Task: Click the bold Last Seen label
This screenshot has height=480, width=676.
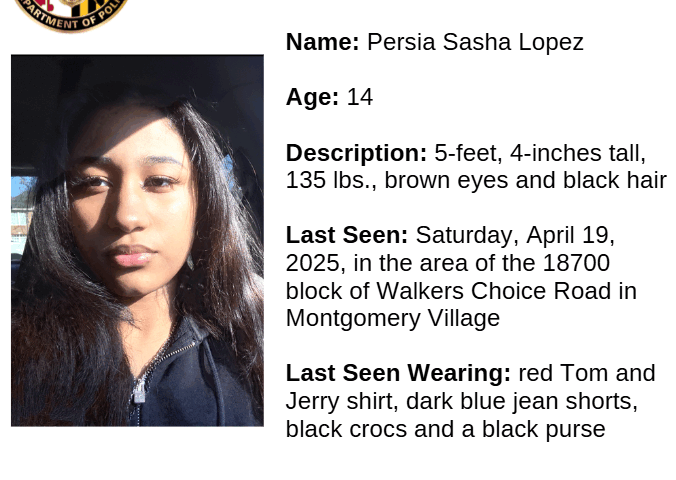Action: [x=347, y=235]
